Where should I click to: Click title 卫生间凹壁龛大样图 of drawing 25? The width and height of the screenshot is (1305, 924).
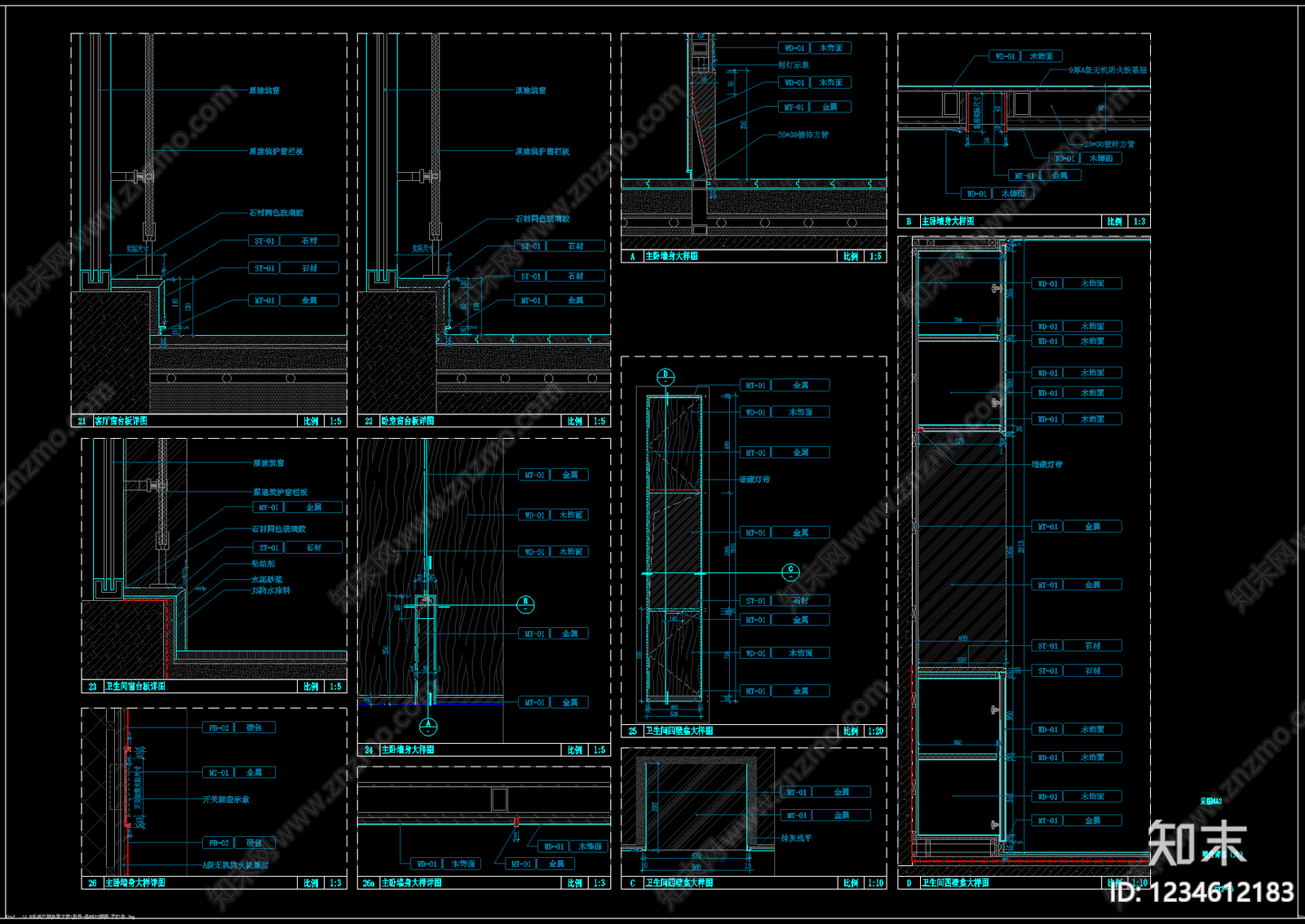[679, 731]
